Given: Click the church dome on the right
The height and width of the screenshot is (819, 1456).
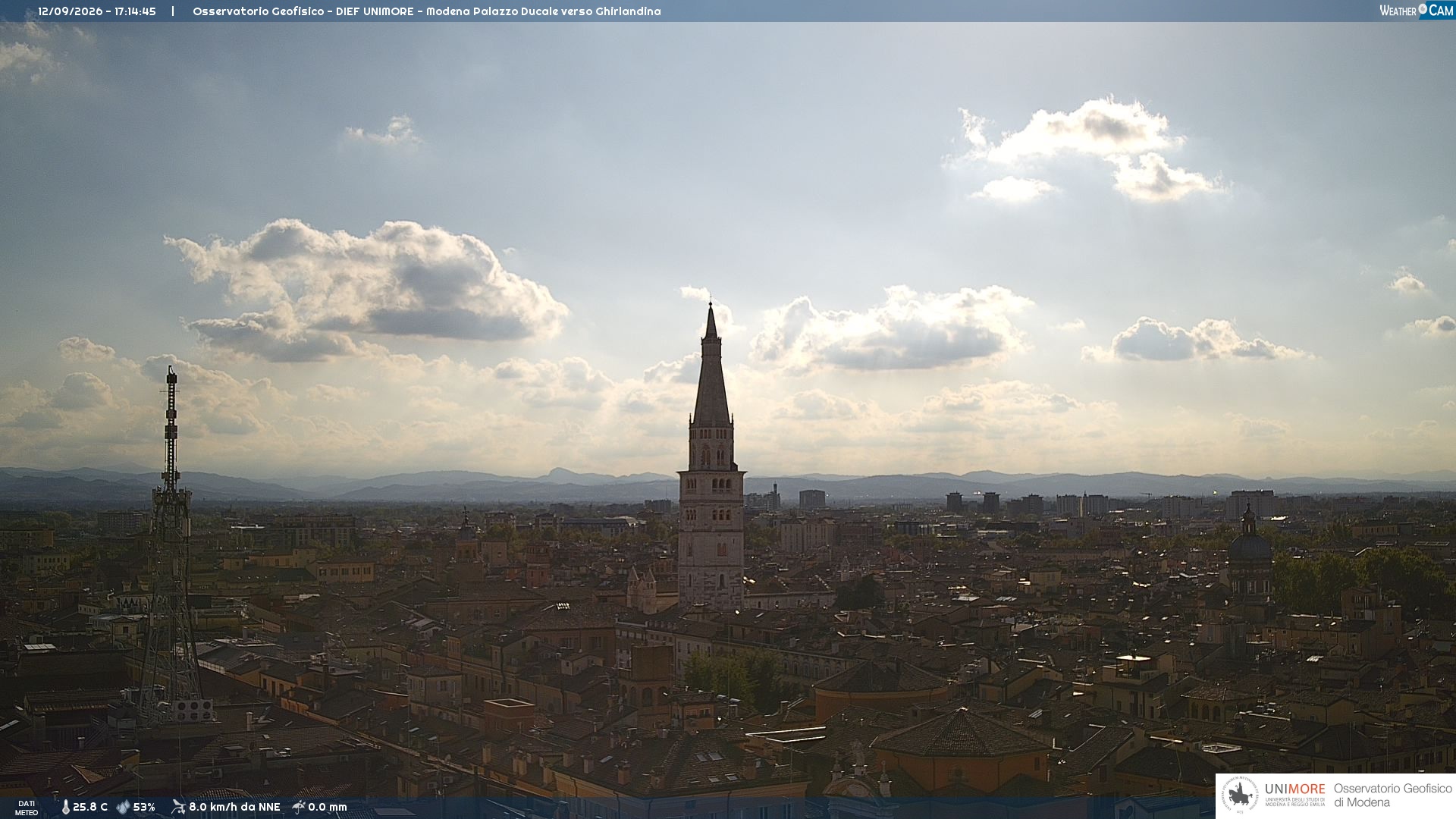Looking at the screenshot, I should (x=1249, y=548).
